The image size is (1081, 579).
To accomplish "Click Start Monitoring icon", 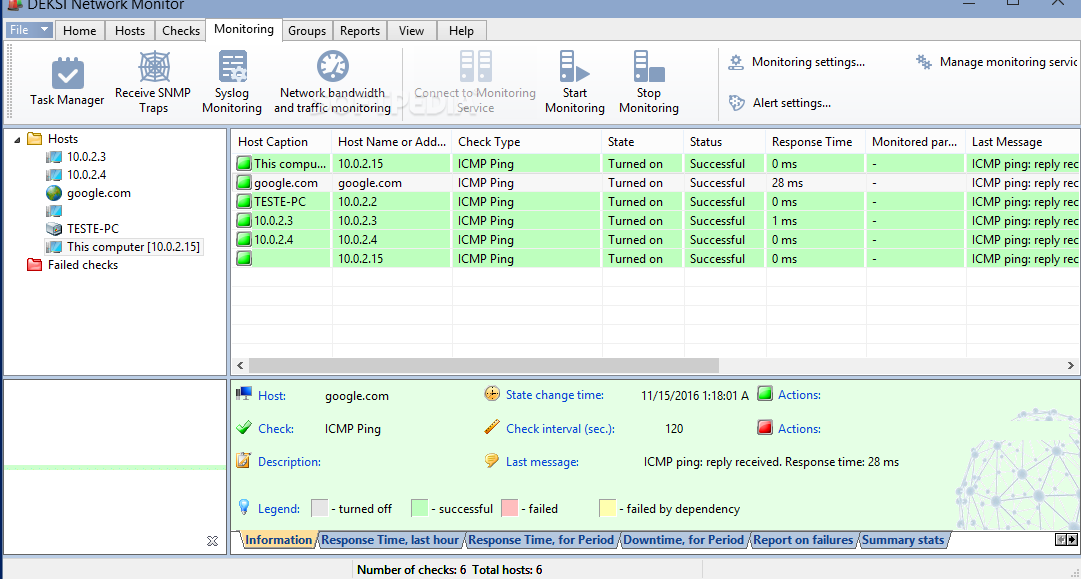I will point(574,67).
